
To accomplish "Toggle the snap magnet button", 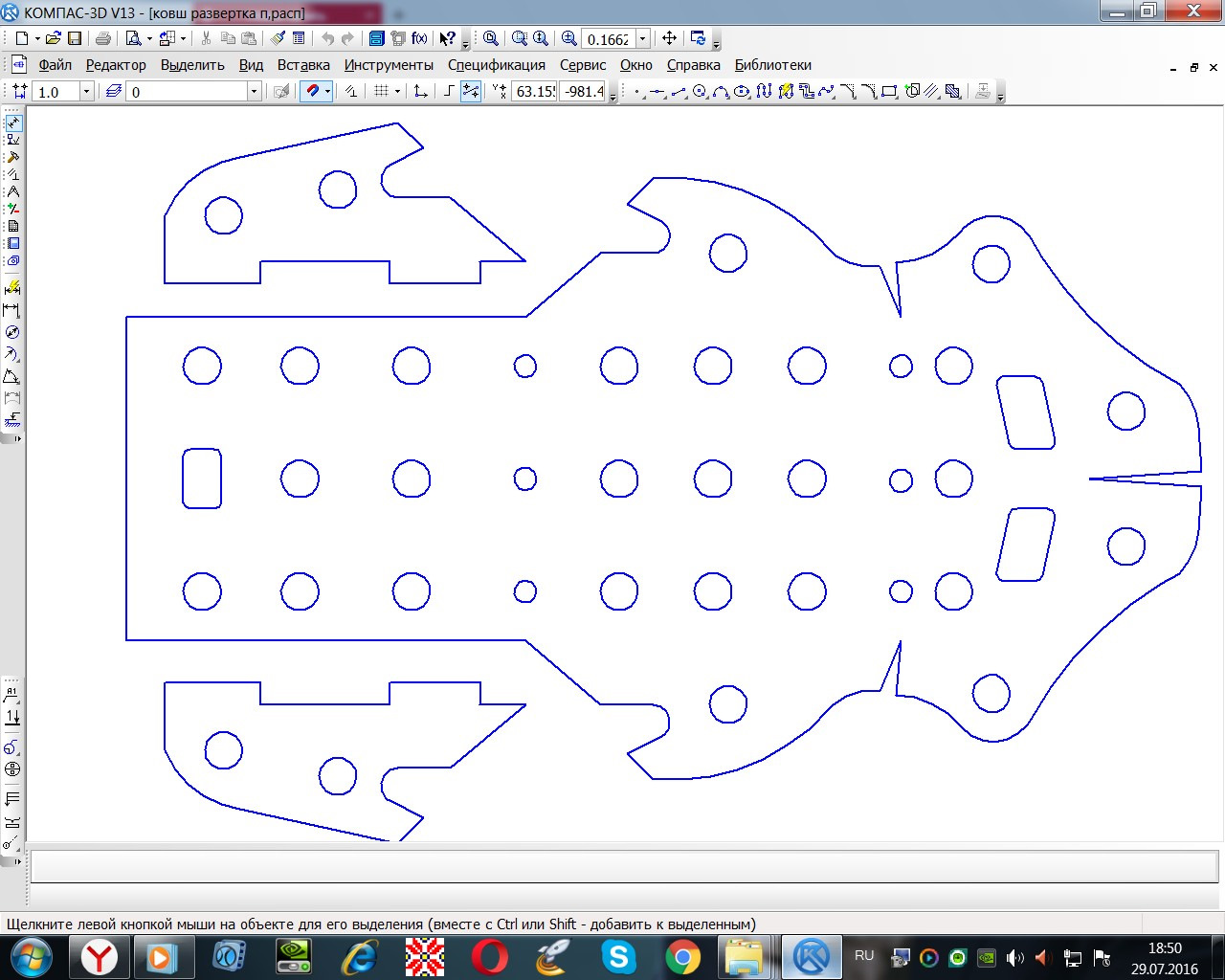I will [x=312, y=92].
